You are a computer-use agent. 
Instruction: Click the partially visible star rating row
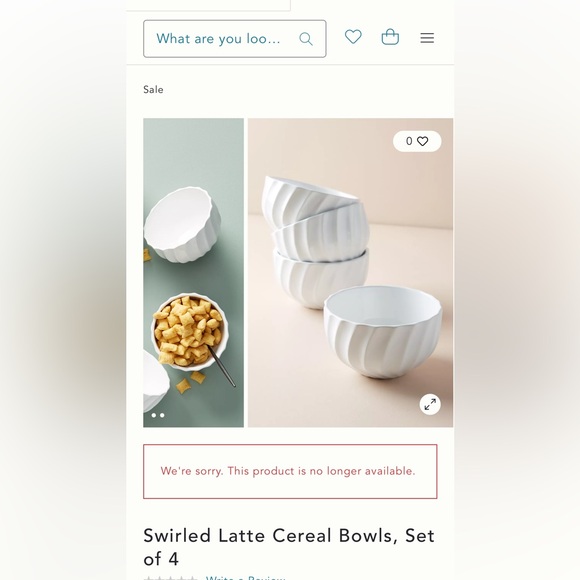[x=171, y=577]
